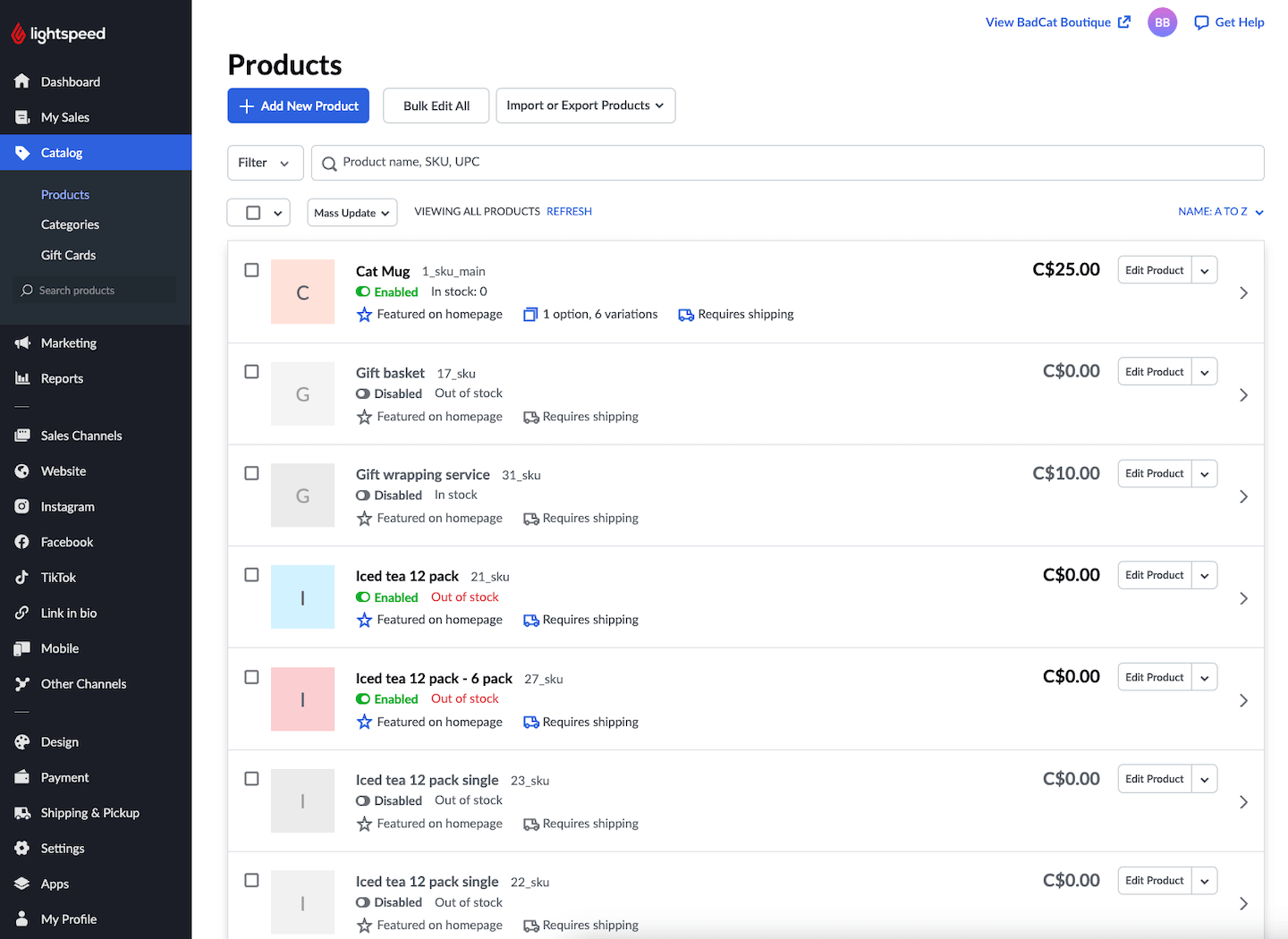Screen dimensions: 1288x939
Task: Click the Facebook icon in sidebar
Action: (22, 542)
